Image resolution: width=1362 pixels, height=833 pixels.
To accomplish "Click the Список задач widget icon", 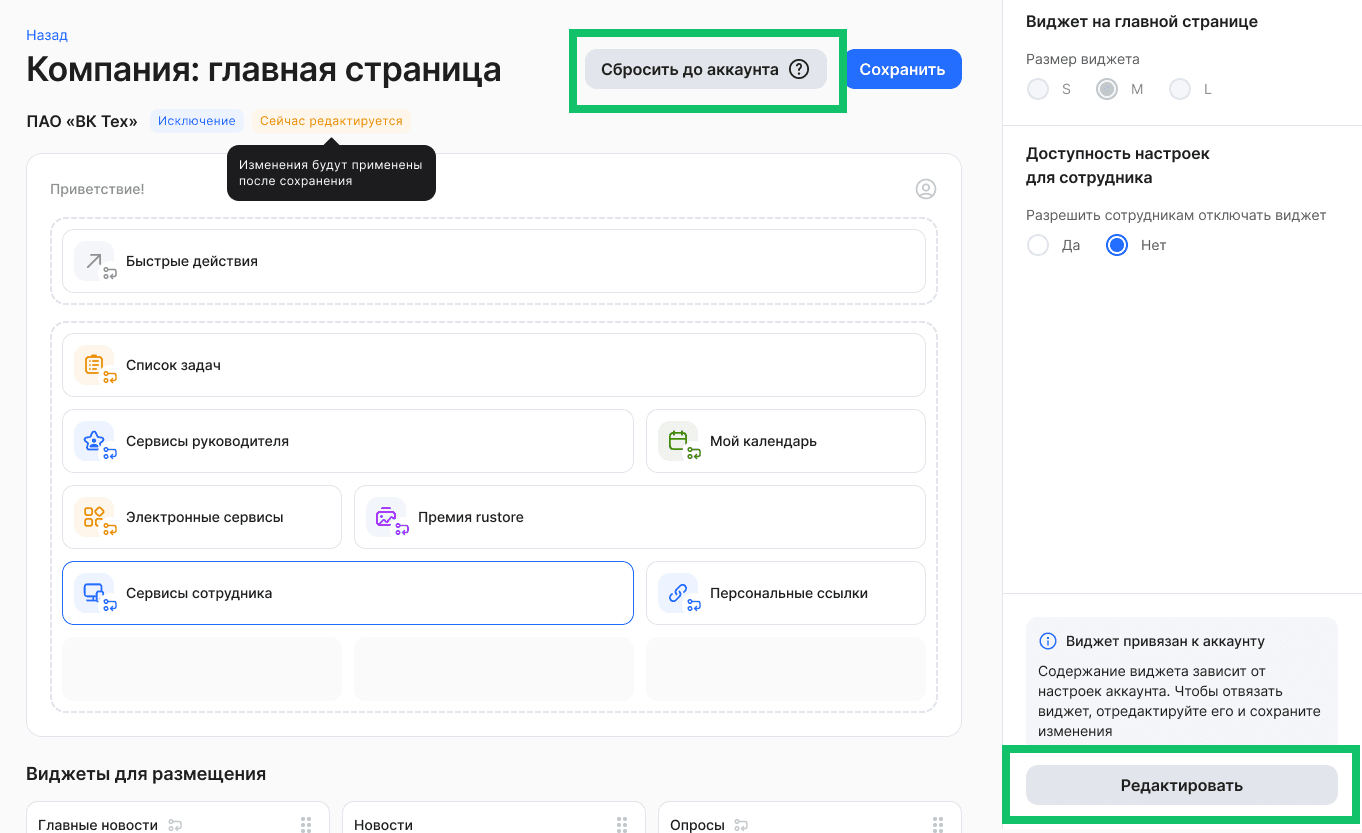I will (94, 365).
